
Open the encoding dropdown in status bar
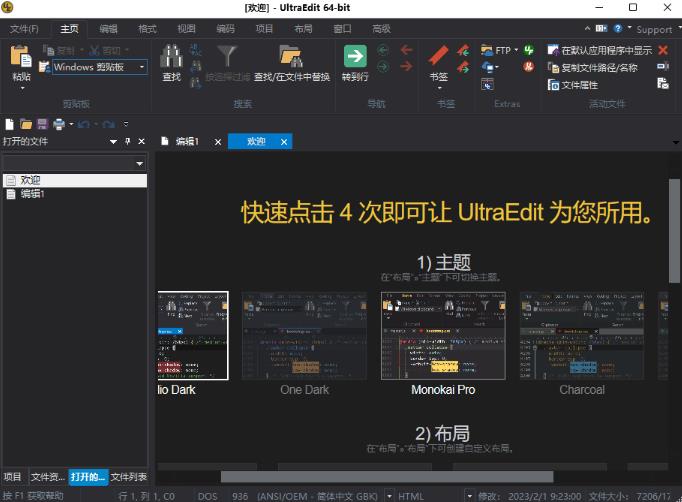click(x=390, y=496)
